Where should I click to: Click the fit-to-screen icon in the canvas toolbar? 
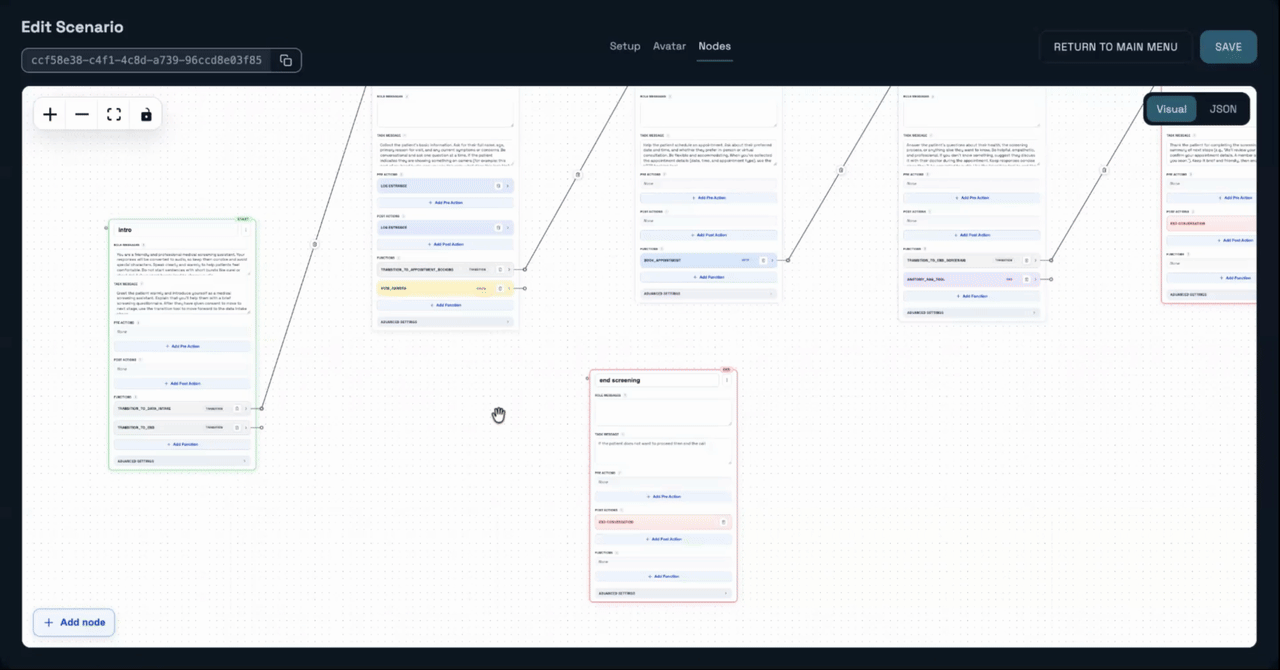click(x=114, y=114)
